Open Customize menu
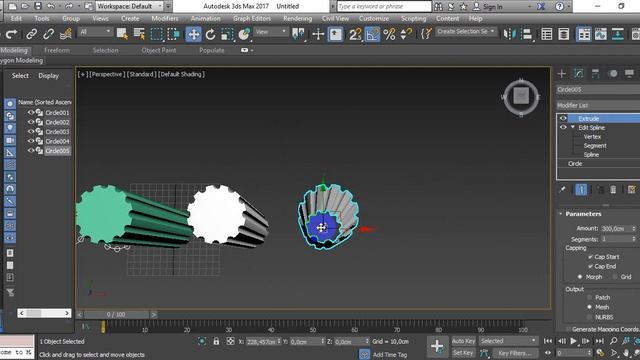The image size is (640, 360). [x=374, y=18]
